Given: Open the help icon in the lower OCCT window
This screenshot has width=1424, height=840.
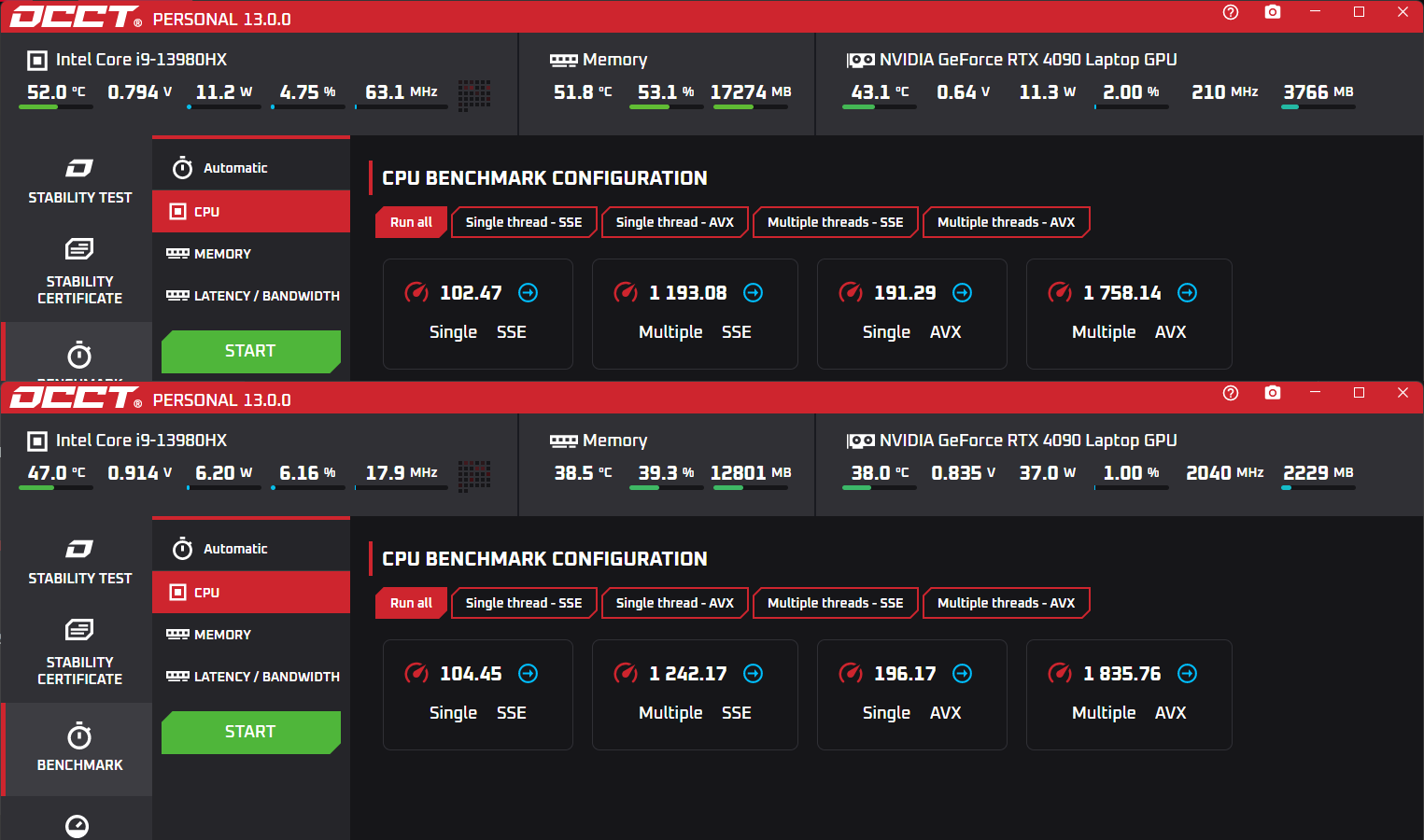Looking at the screenshot, I should pos(1231,393).
